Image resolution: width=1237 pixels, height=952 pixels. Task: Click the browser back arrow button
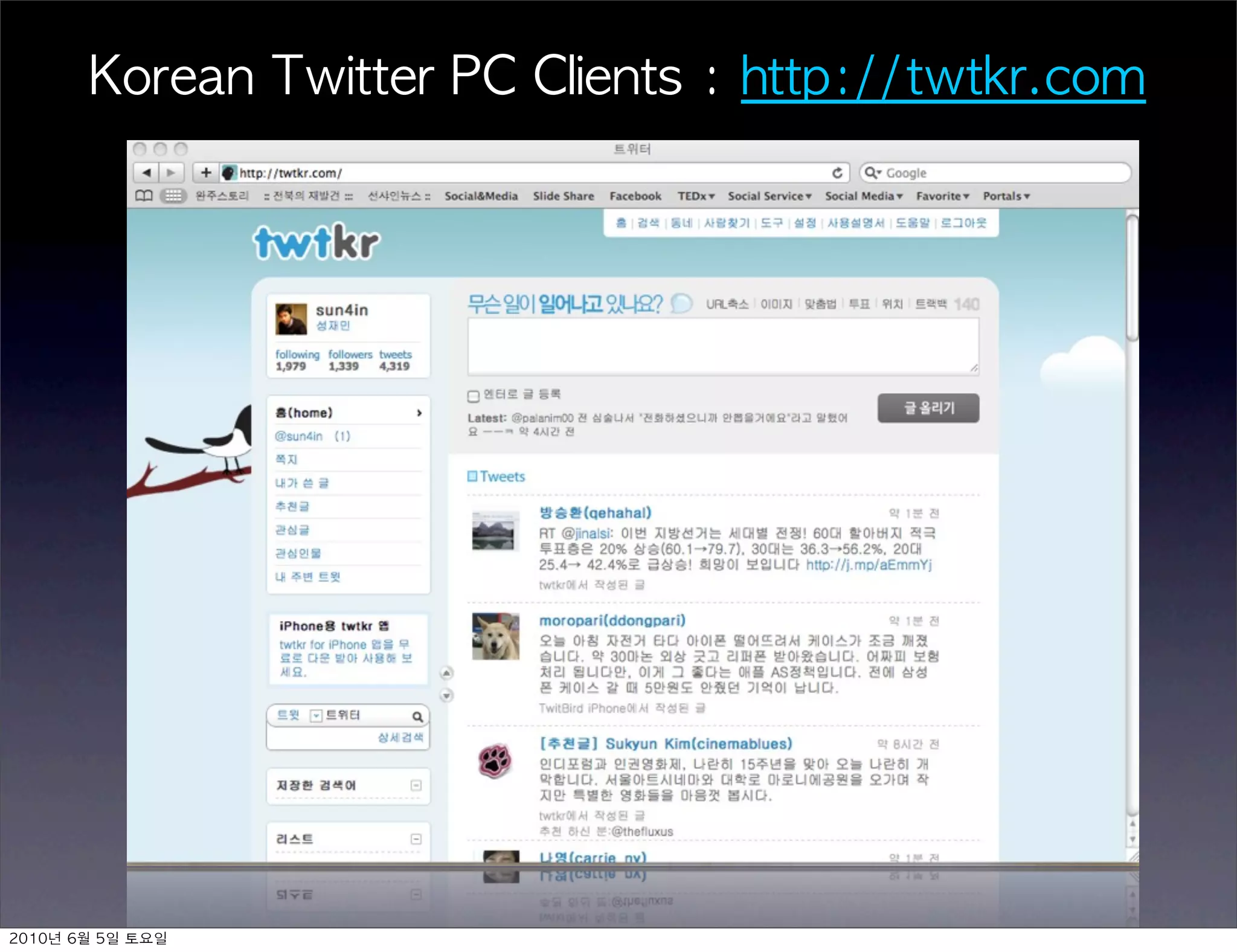click(x=147, y=173)
